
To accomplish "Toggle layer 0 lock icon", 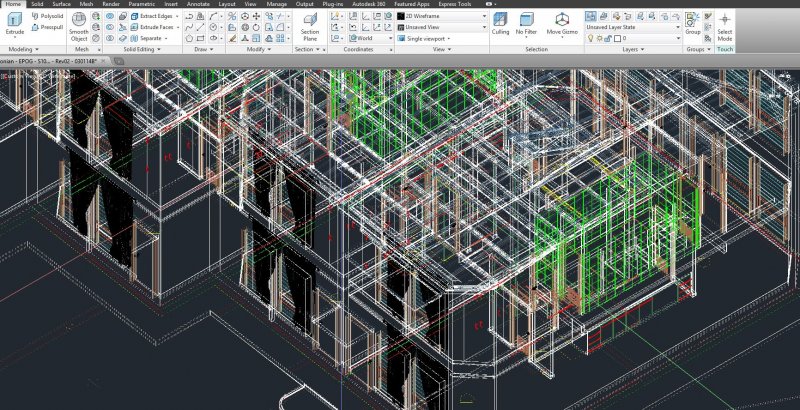I will click(x=608, y=38).
